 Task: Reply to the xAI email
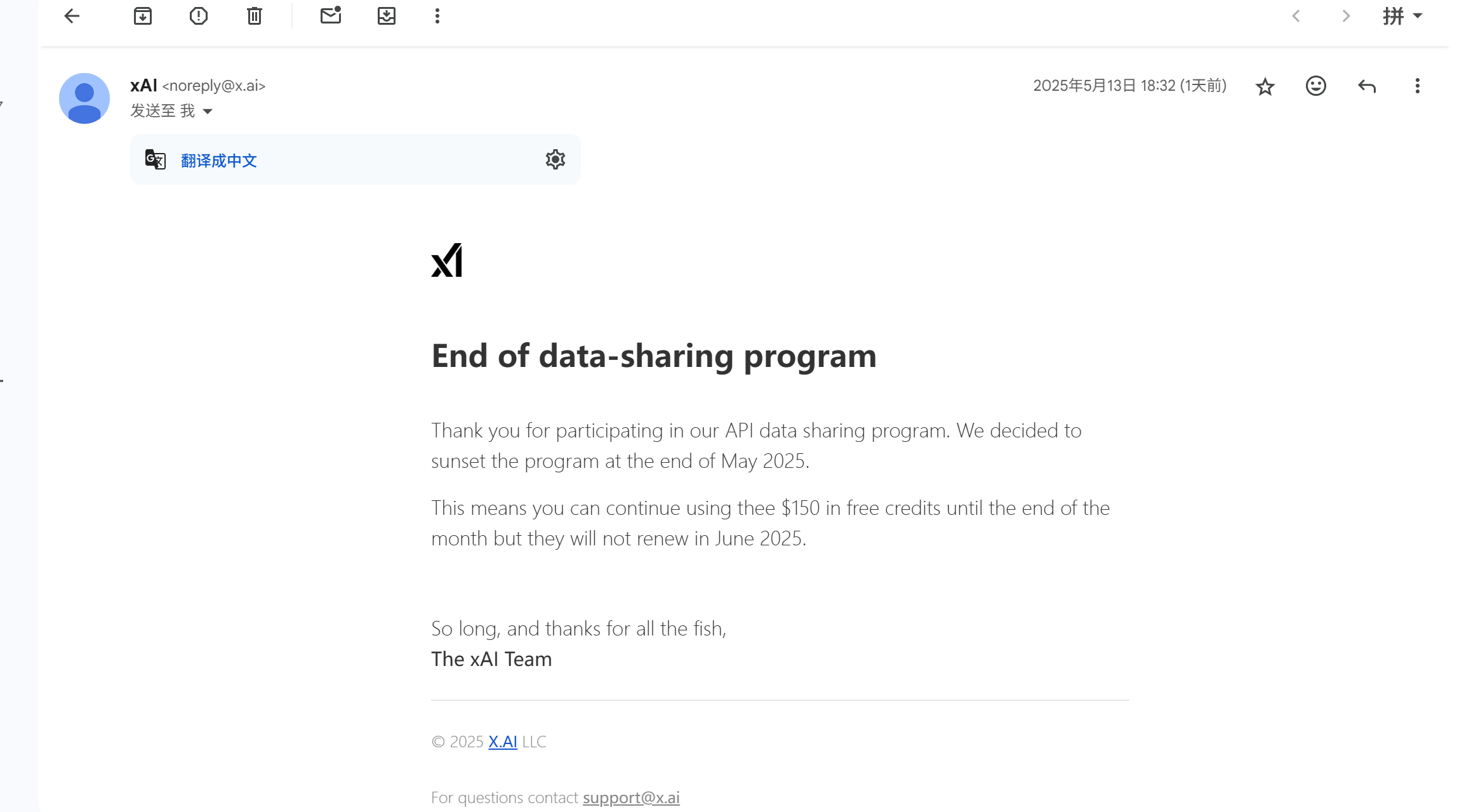coord(1367,86)
